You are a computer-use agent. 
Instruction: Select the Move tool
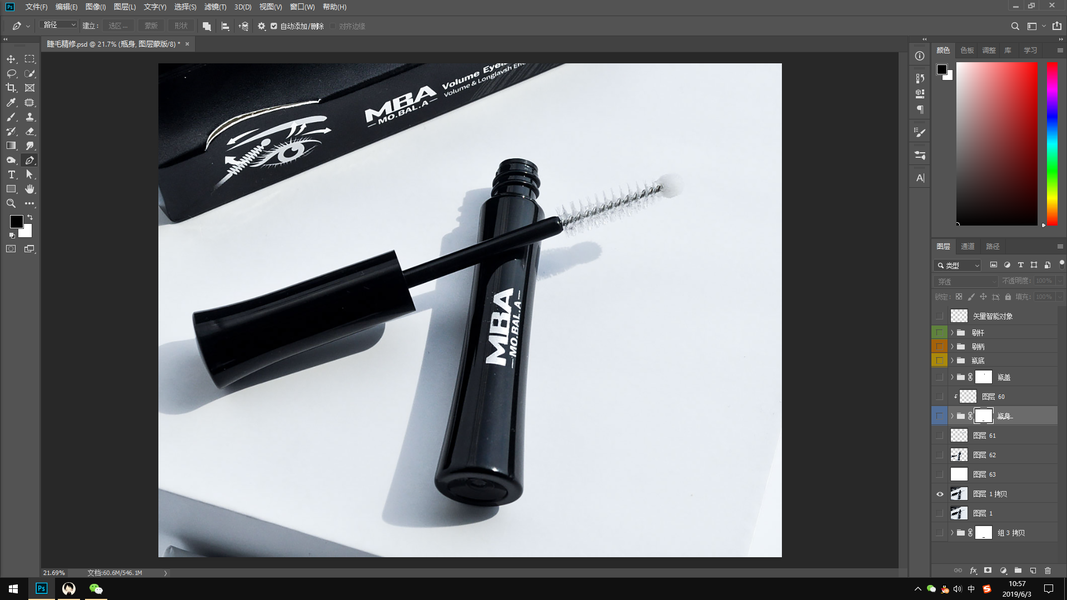(x=11, y=59)
